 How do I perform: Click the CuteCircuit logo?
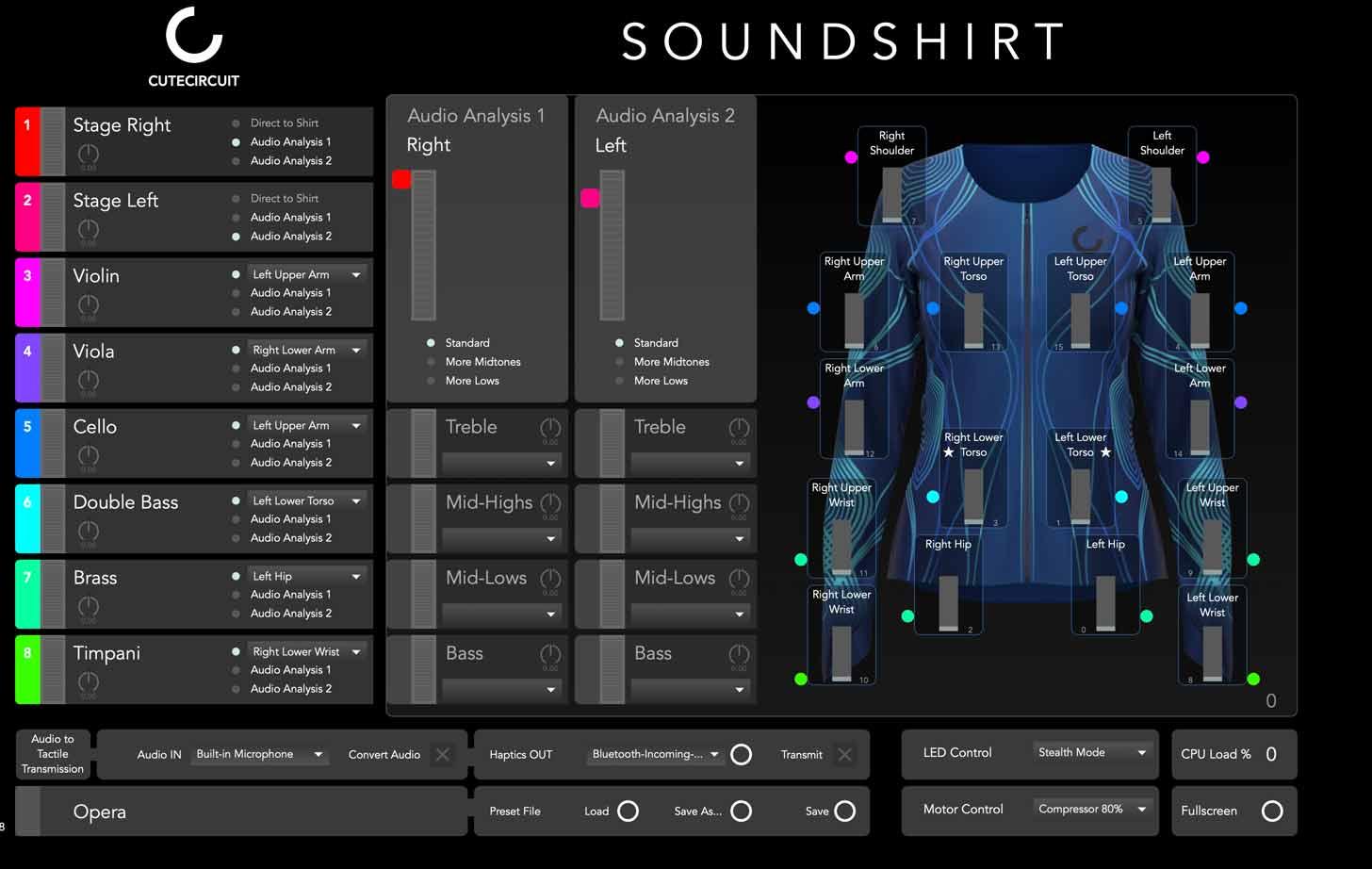(x=193, y=47)
